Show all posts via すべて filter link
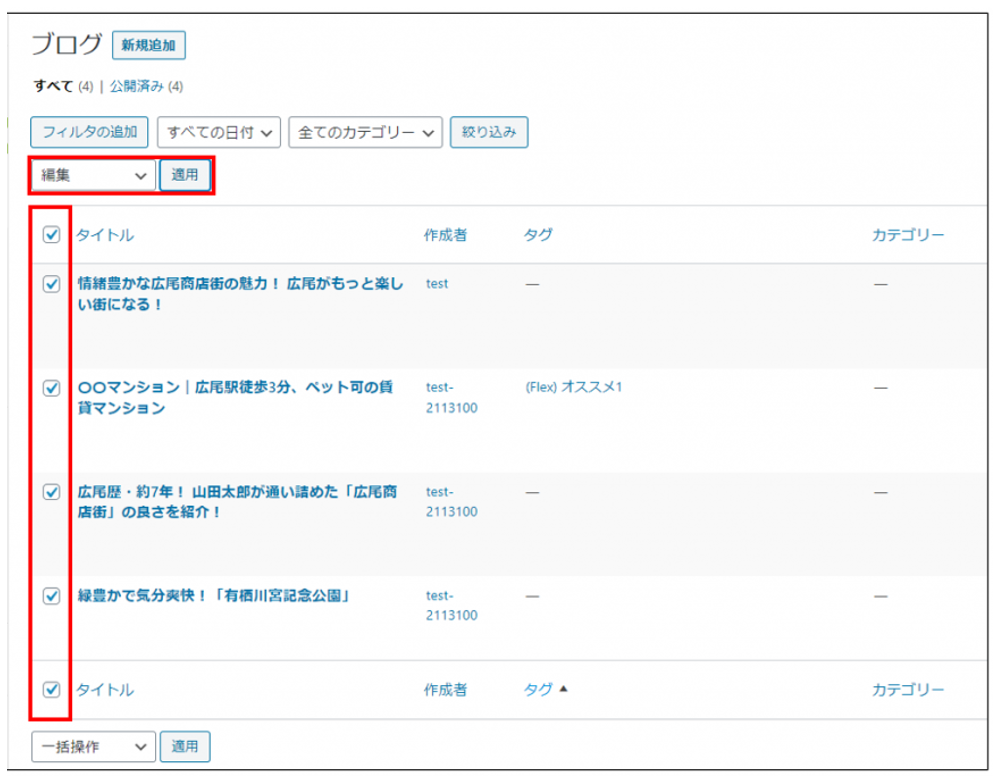The height and width of the screenshot is (778, 996). [53, 86]
